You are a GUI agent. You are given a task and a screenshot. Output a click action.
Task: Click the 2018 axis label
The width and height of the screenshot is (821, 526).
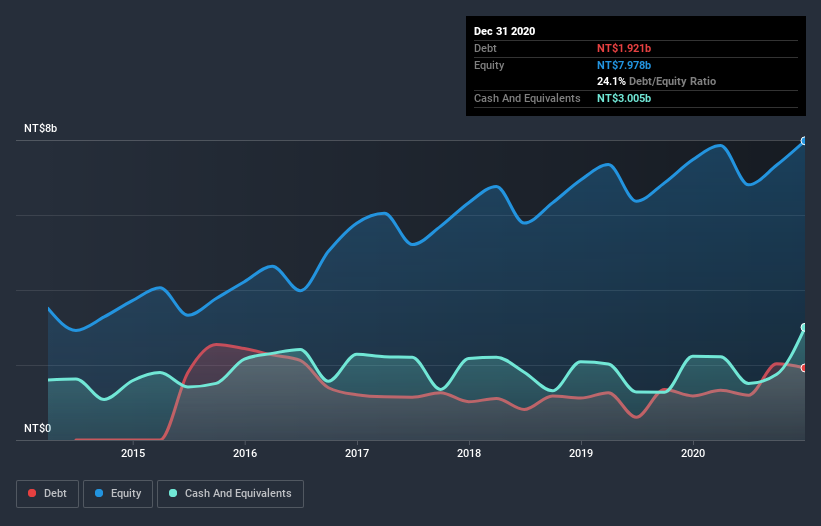[469, 453]
